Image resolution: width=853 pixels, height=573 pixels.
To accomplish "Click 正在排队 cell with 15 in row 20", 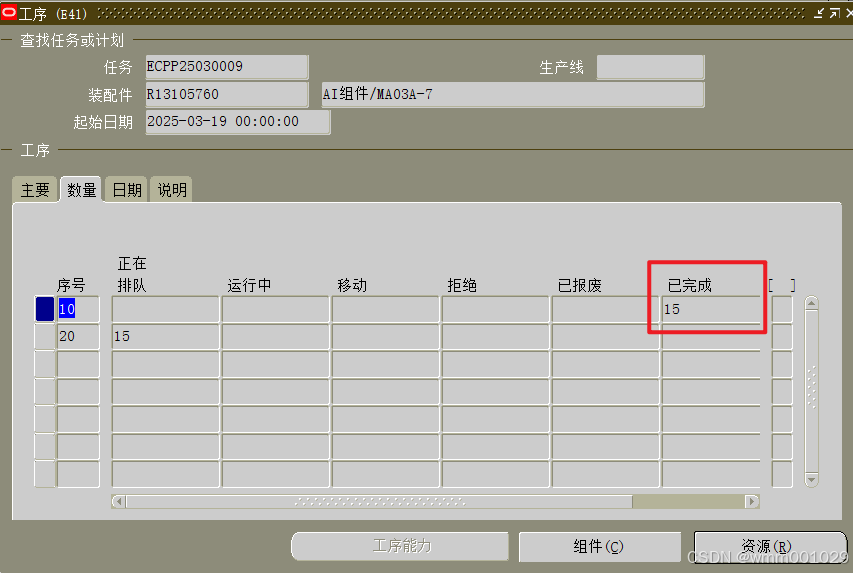I will [165, 336].
